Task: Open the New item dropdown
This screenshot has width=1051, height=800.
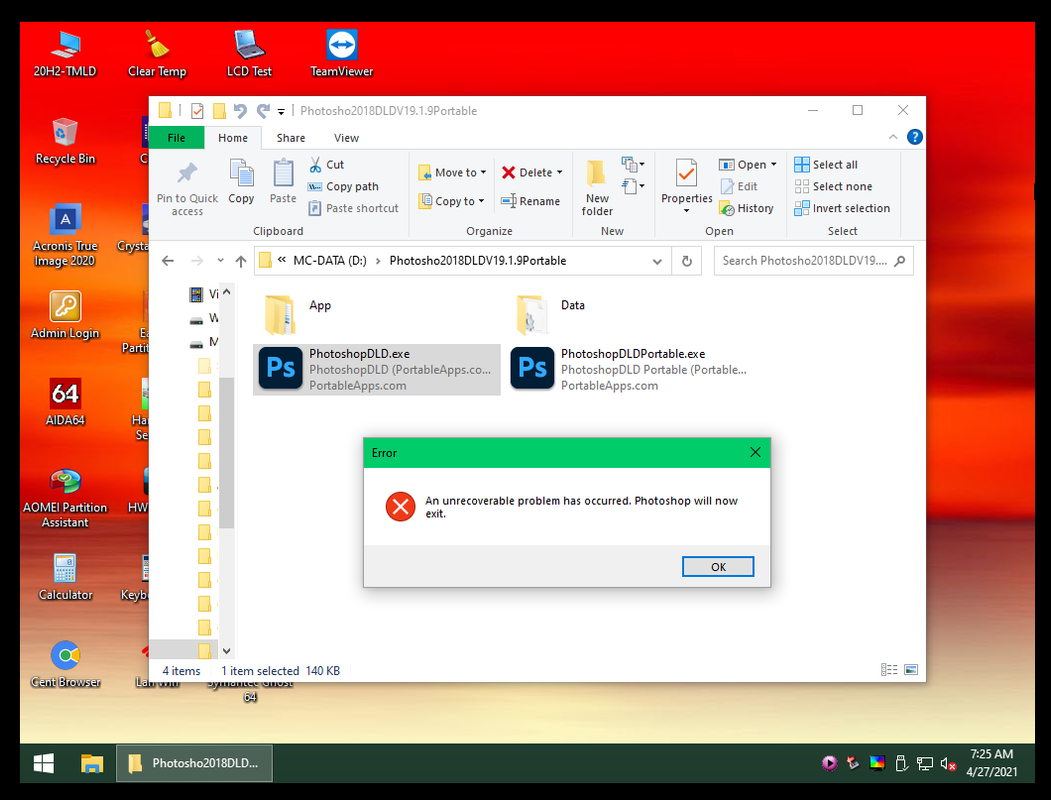Action: tap(633, 164)
